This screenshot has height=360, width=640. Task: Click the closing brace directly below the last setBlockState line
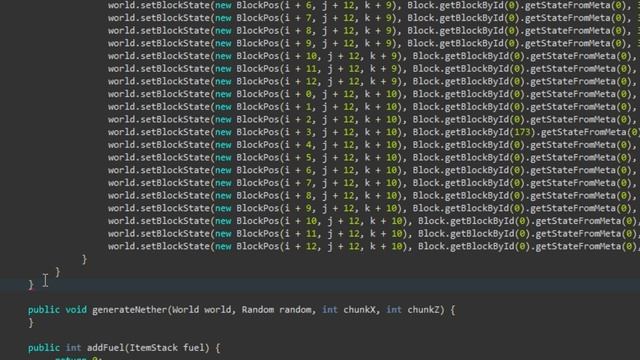(x=84, y=259)
